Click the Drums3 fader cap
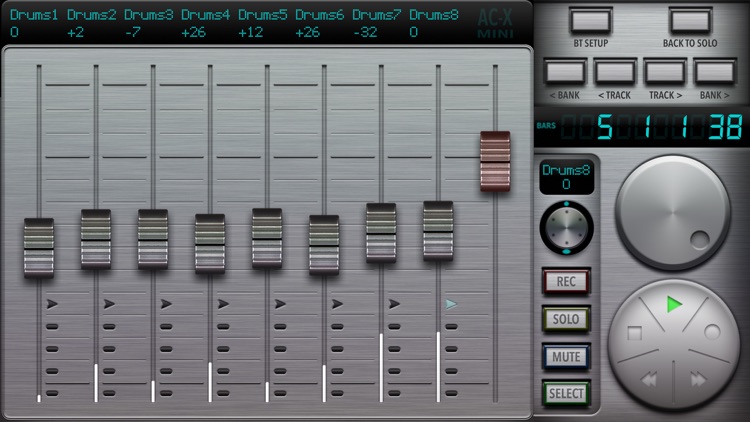 153,239
